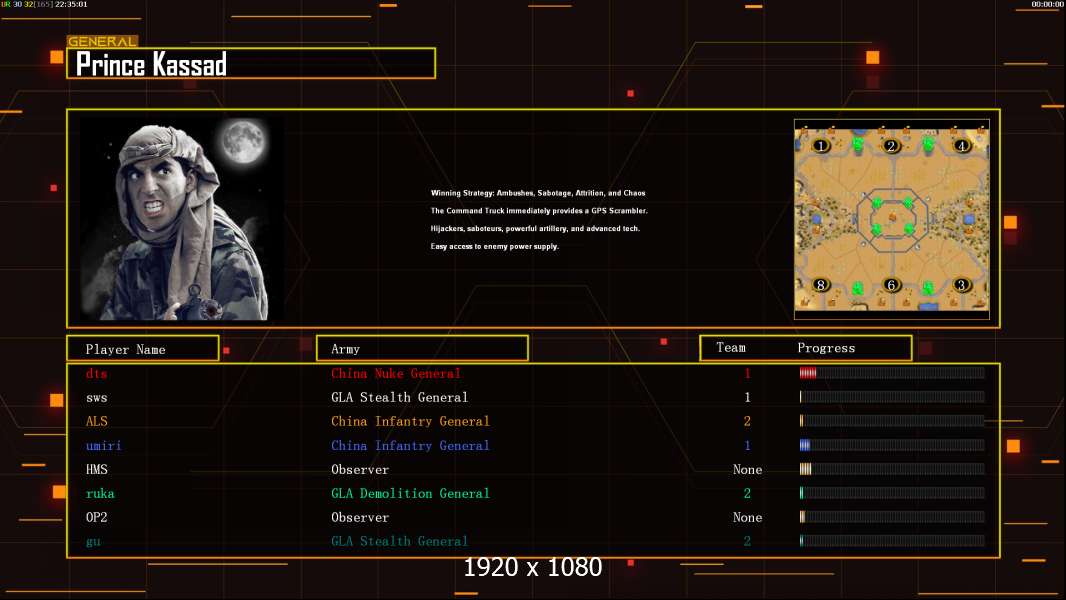Image resolution: width=1066 pixels, height=600 pixels.
Task: Click HMS's loading progress bar
Action: click(x=892, y=469)
